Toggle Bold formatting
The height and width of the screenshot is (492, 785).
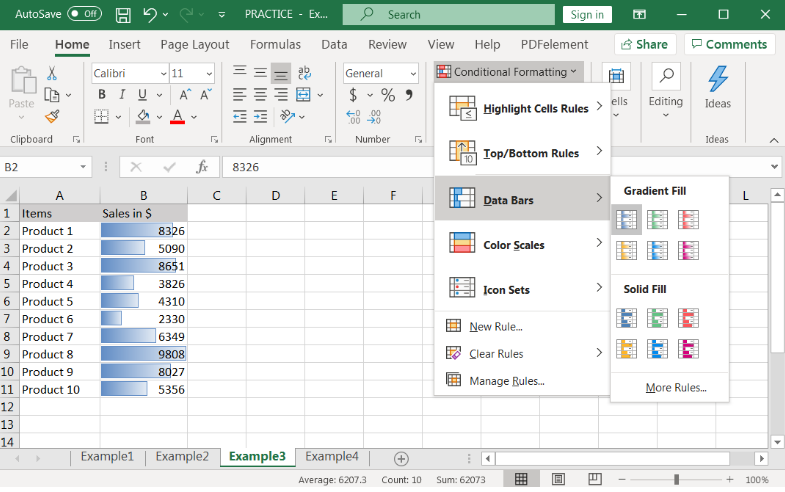[102, 95]
